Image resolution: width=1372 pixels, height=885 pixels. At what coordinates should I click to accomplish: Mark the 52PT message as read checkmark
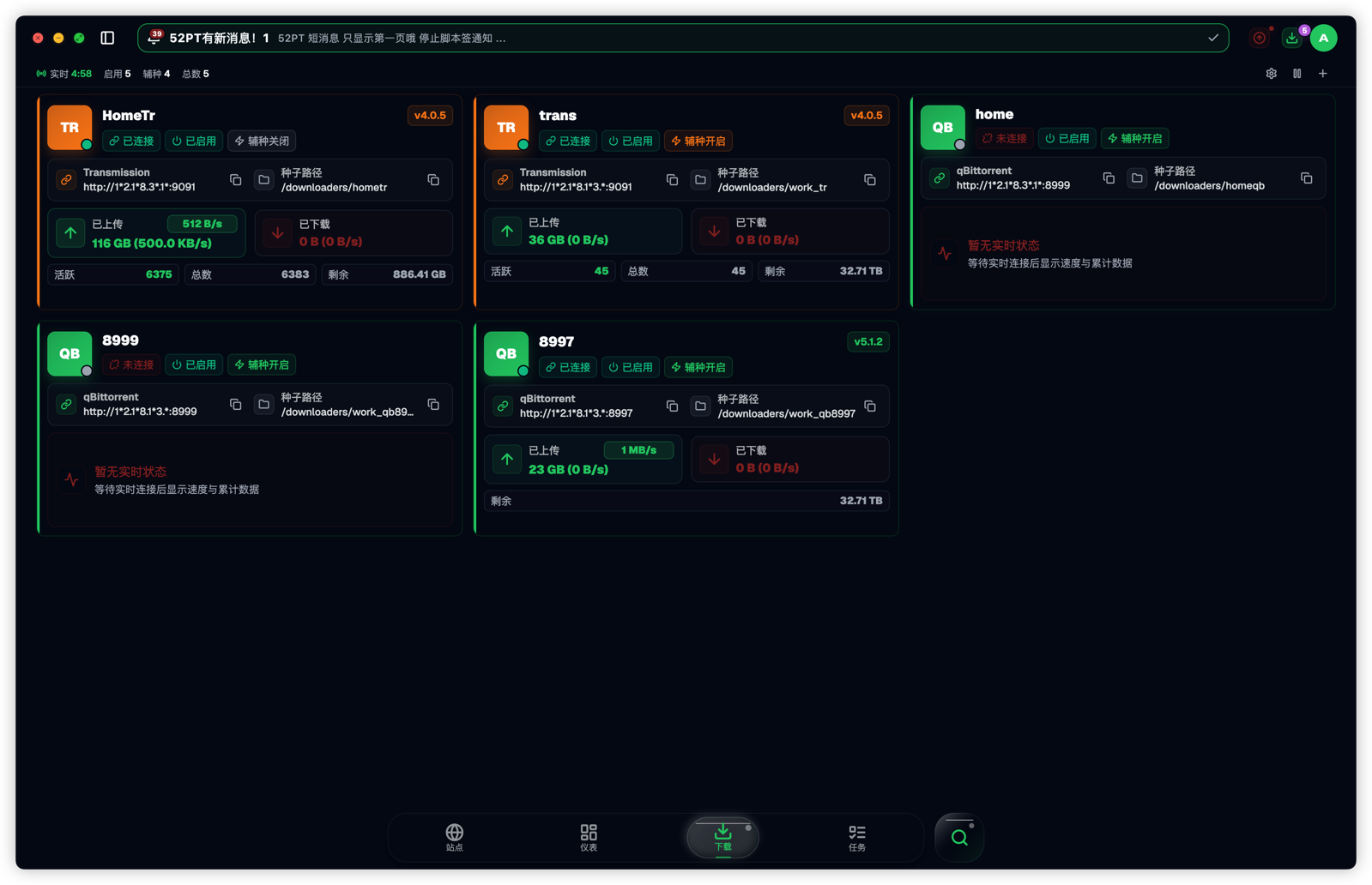(x=1213, y=38)
